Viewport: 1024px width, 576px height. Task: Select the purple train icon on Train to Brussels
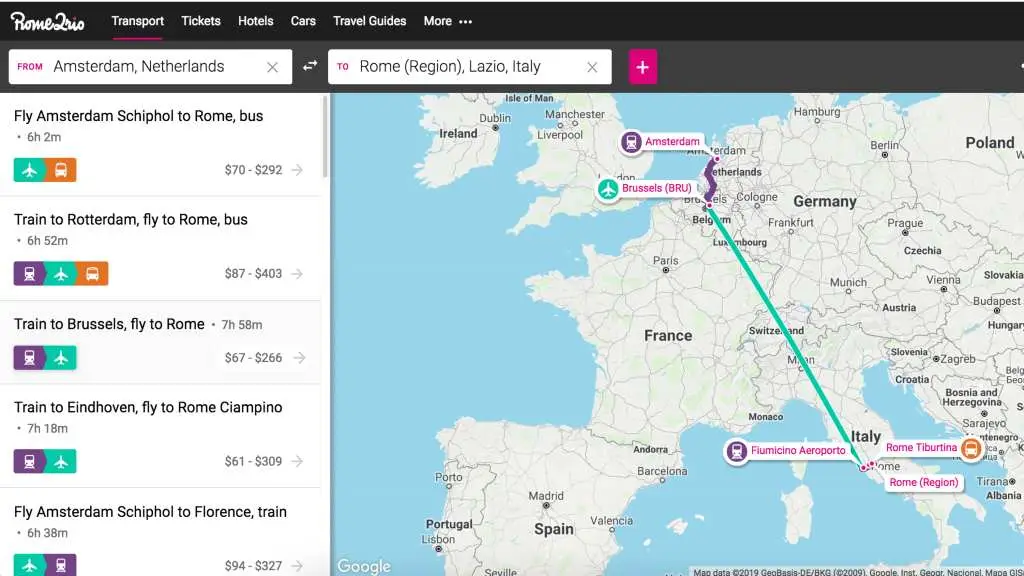click(x=27, y=357)
